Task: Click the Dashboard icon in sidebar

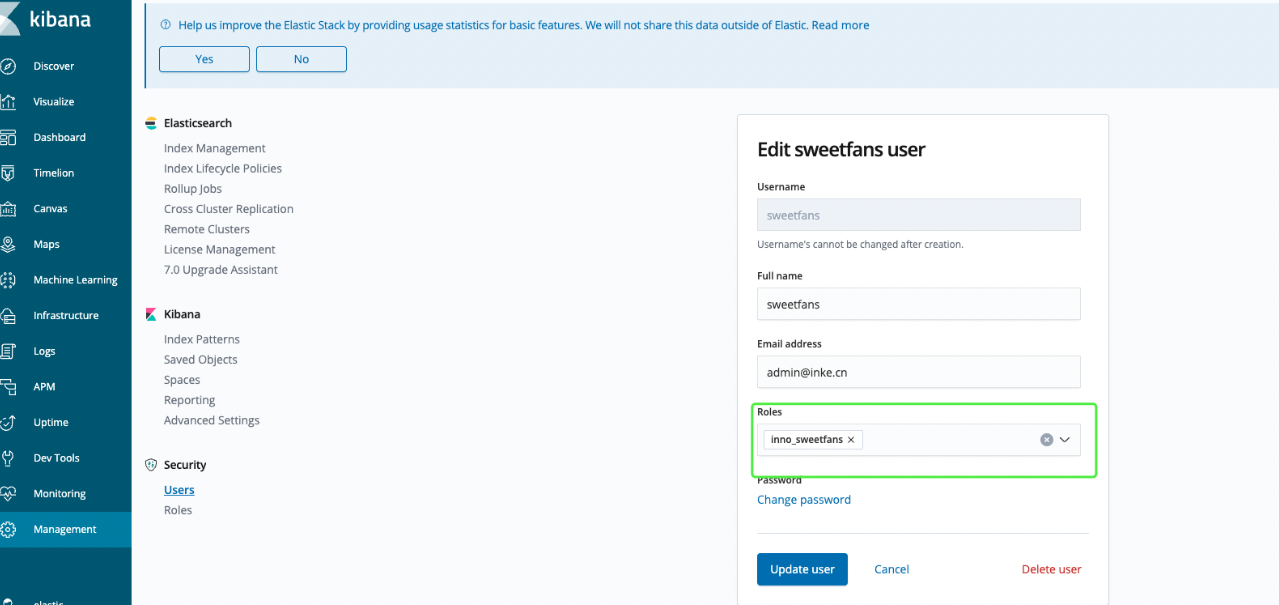Action: pyautogui.click(x=8, y=138)
